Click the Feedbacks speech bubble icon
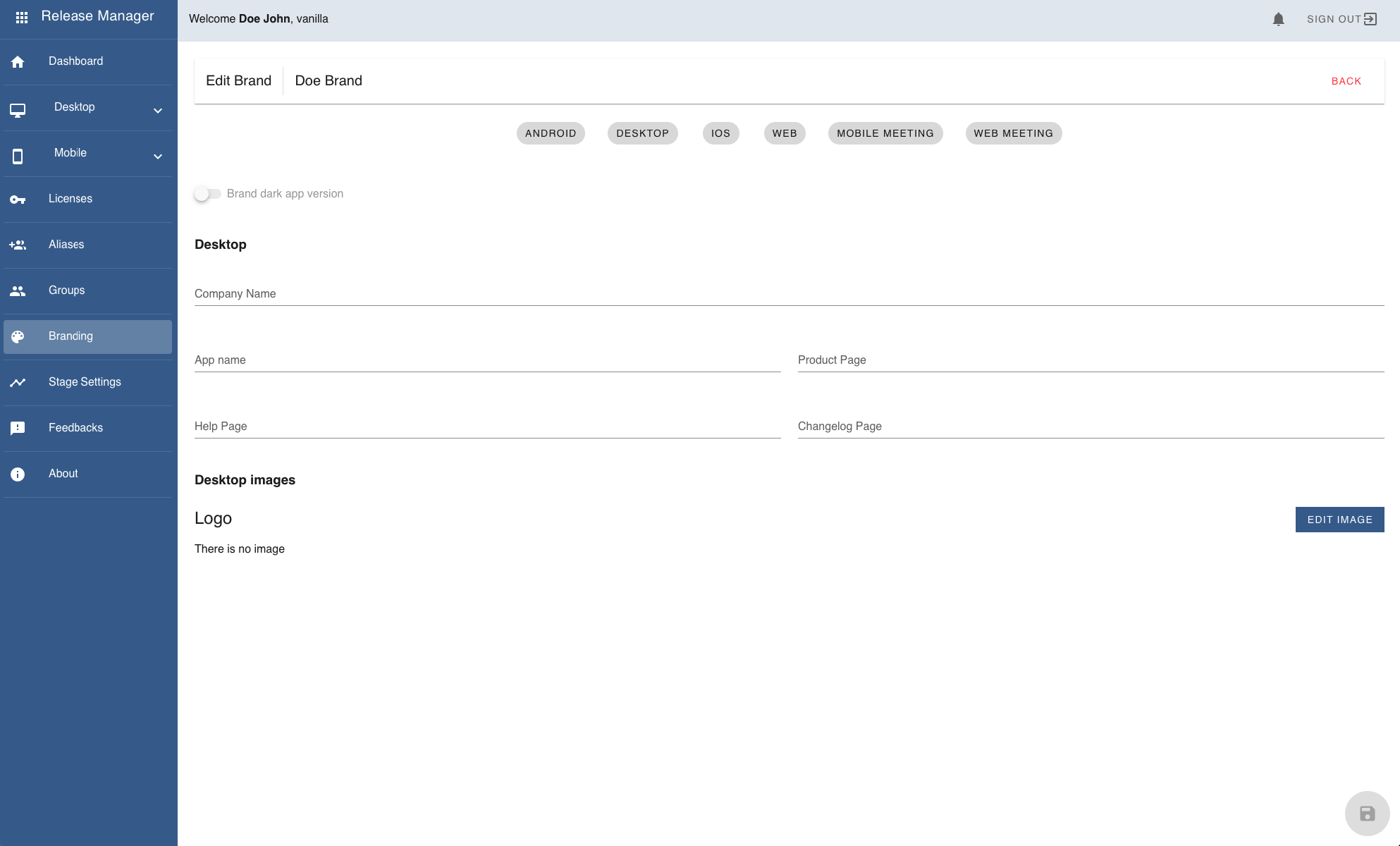 (18, 429)
